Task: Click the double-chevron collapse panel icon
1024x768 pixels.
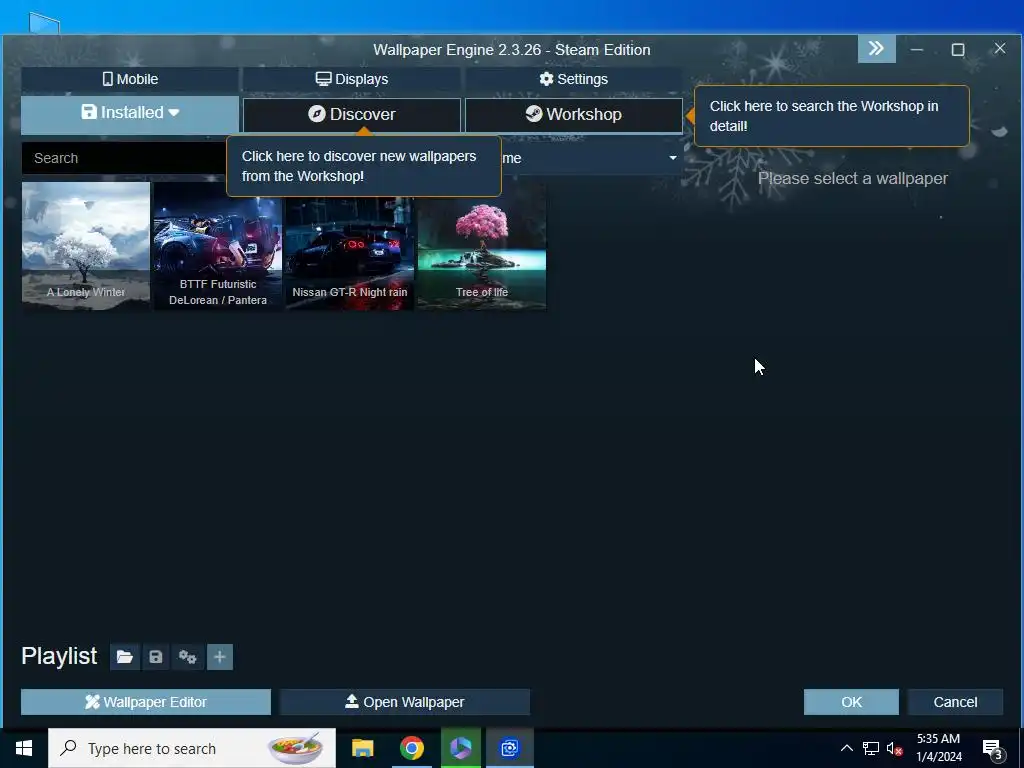Action: (x=876, y=49)
